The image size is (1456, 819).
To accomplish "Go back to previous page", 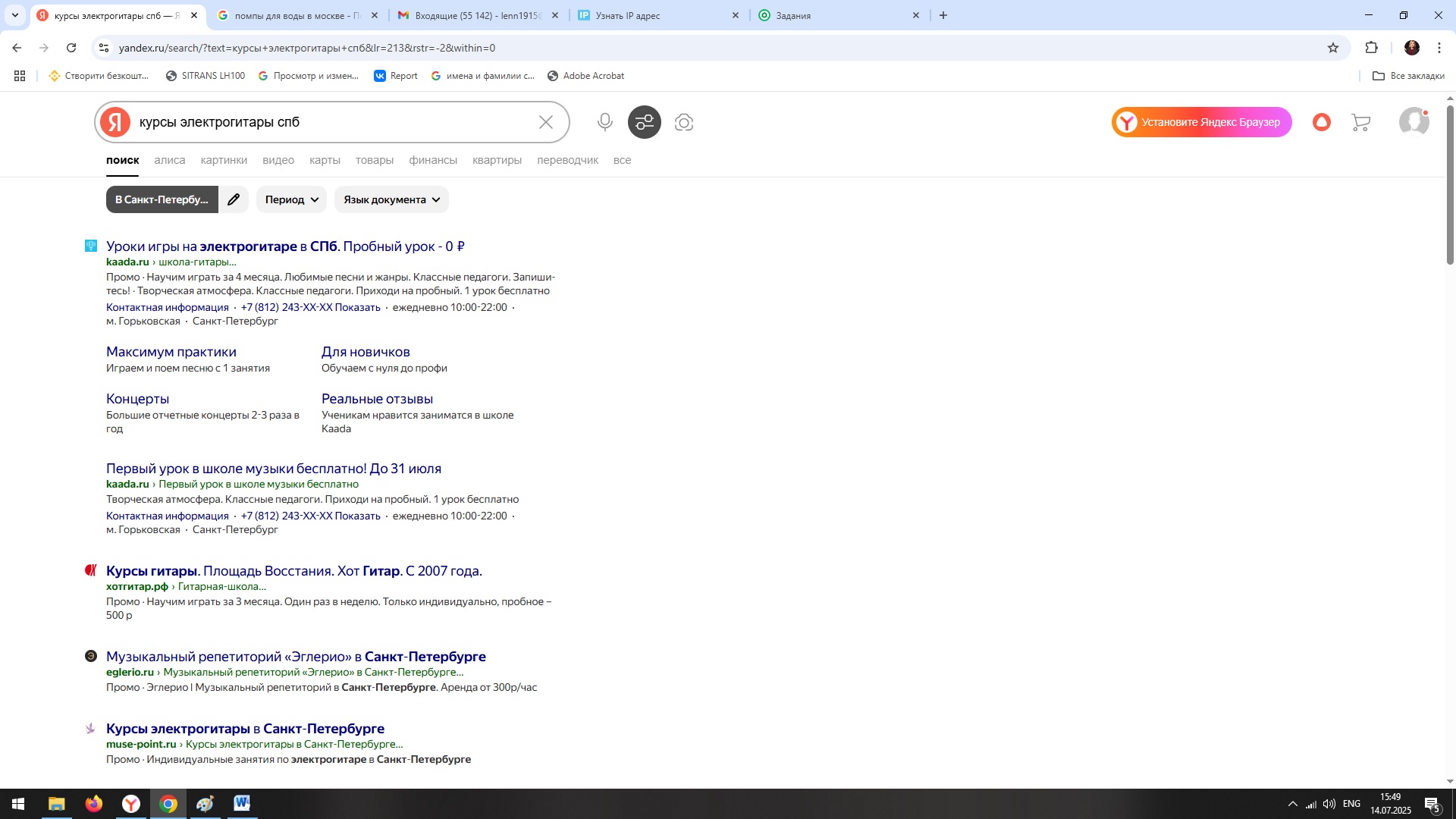I will 17,48.
